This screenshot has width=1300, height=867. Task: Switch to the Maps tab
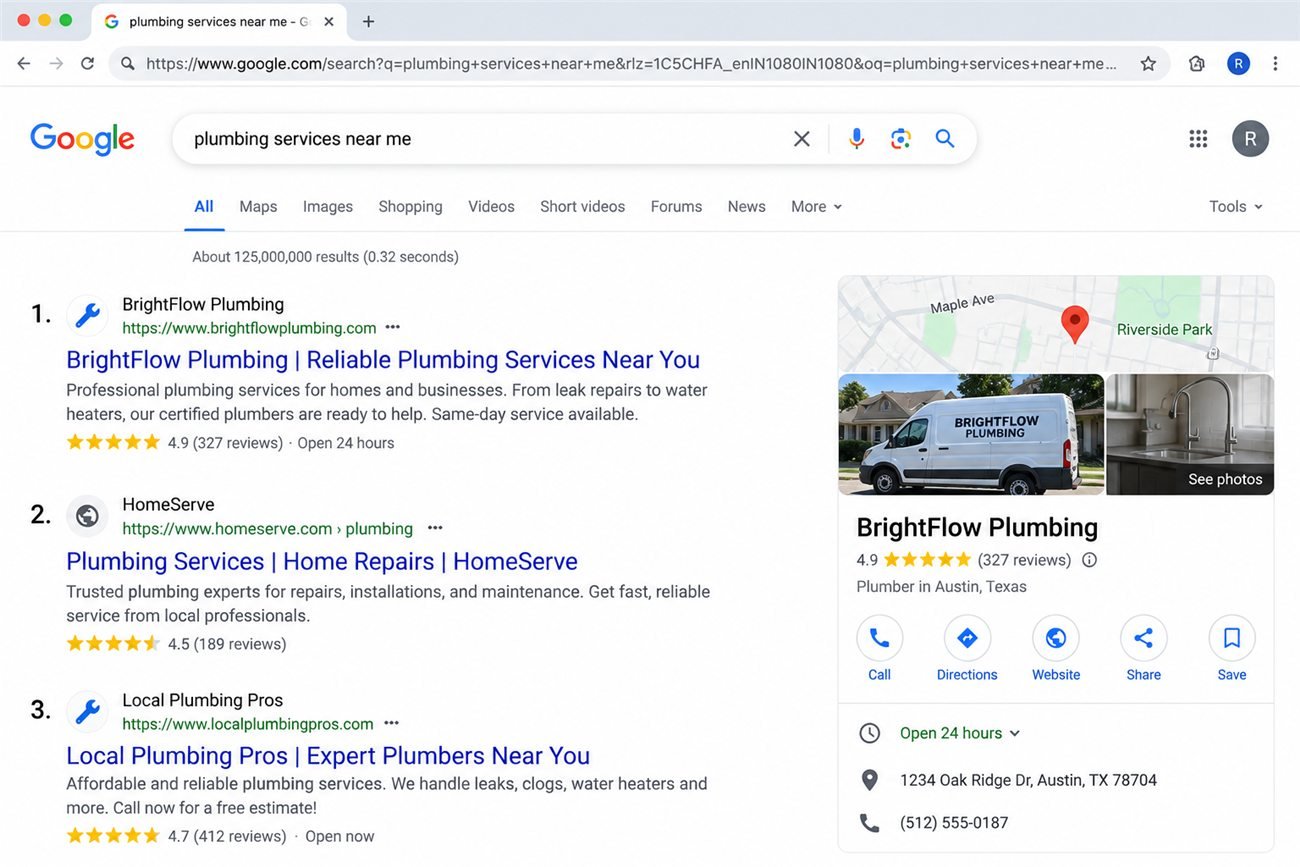point(258,207)
